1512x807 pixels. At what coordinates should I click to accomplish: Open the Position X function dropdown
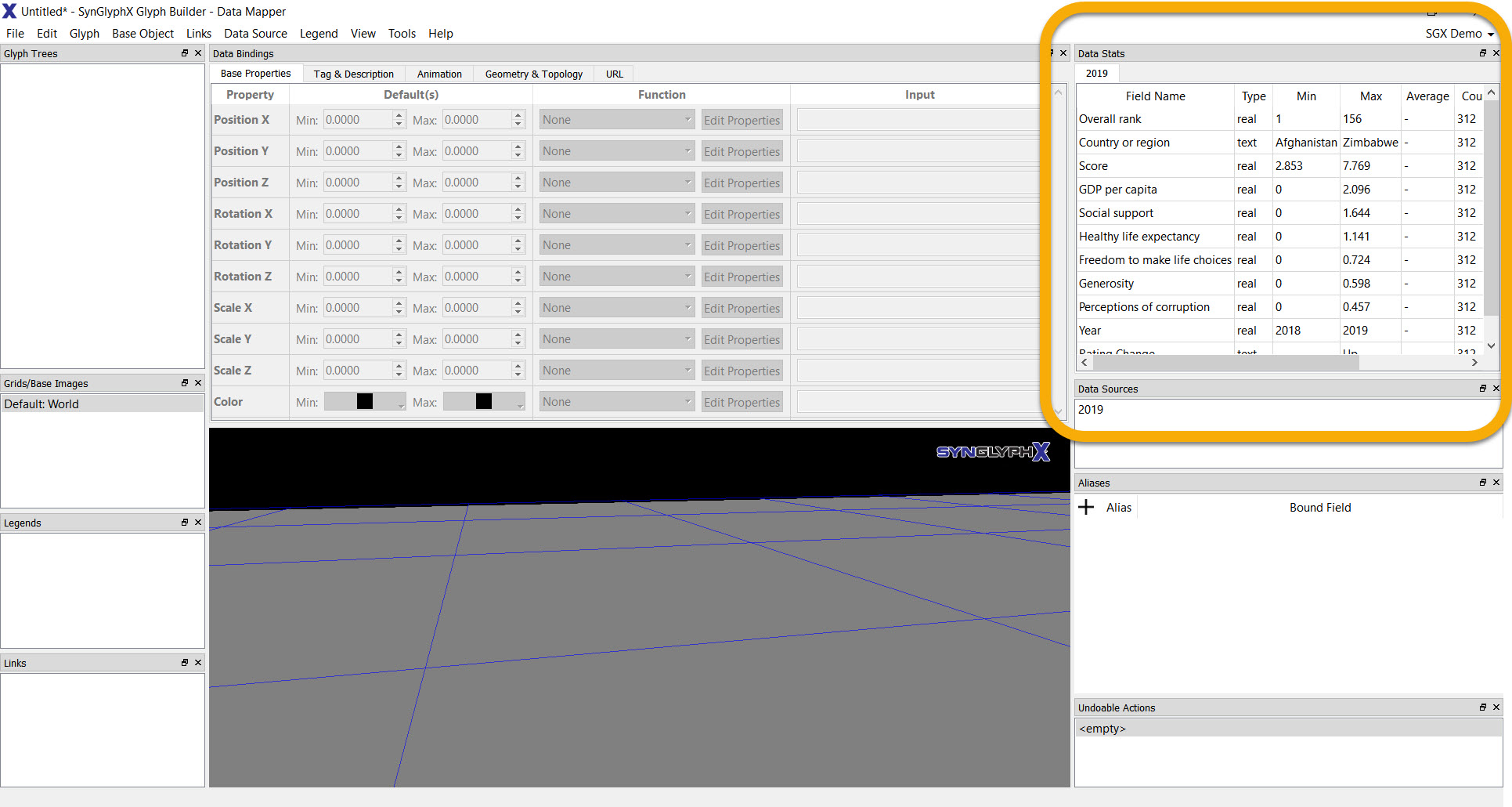(x=617, y=120)
